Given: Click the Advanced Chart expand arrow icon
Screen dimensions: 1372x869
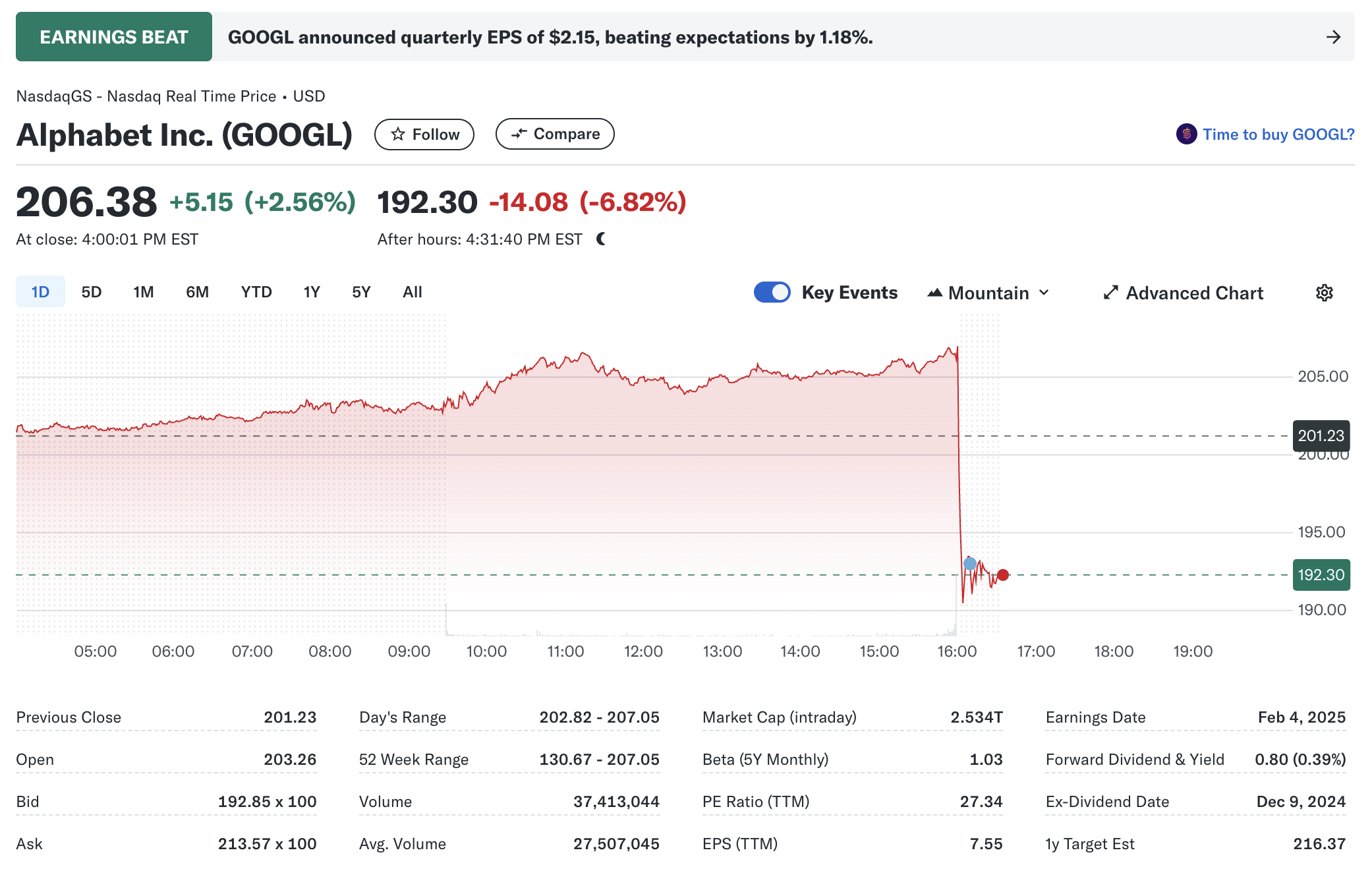Looking at the screenshot, I should (1111, 293).
